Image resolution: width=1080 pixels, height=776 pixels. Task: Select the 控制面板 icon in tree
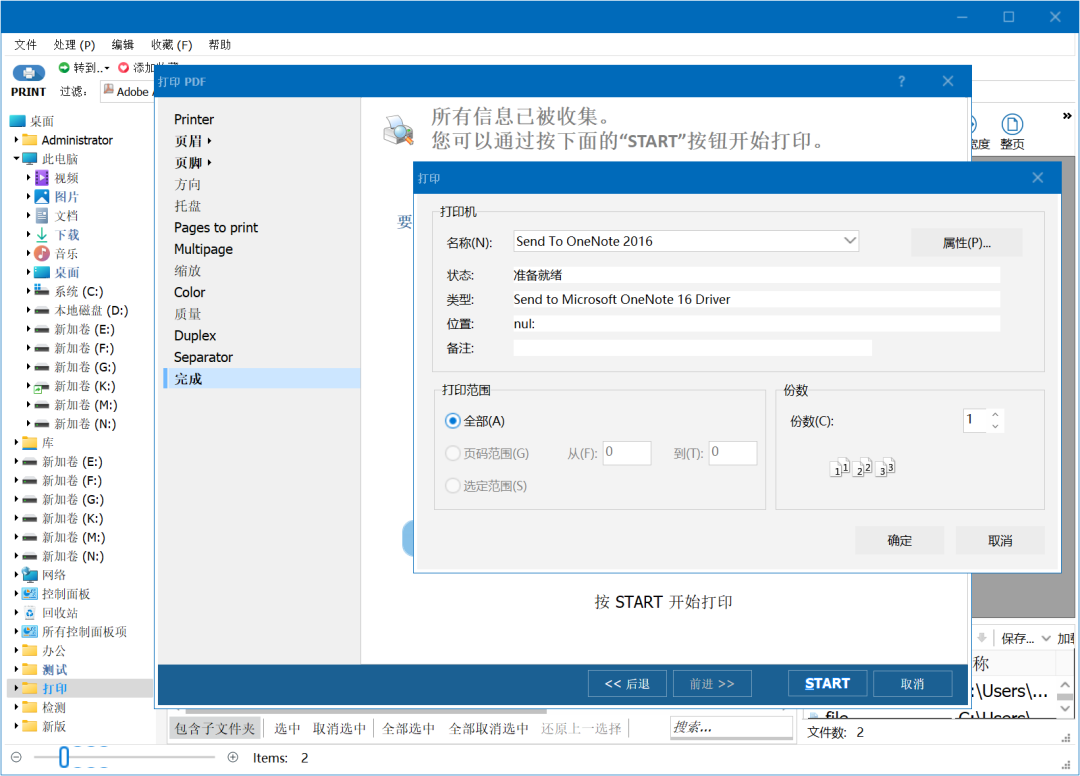(x=30, y=594)
